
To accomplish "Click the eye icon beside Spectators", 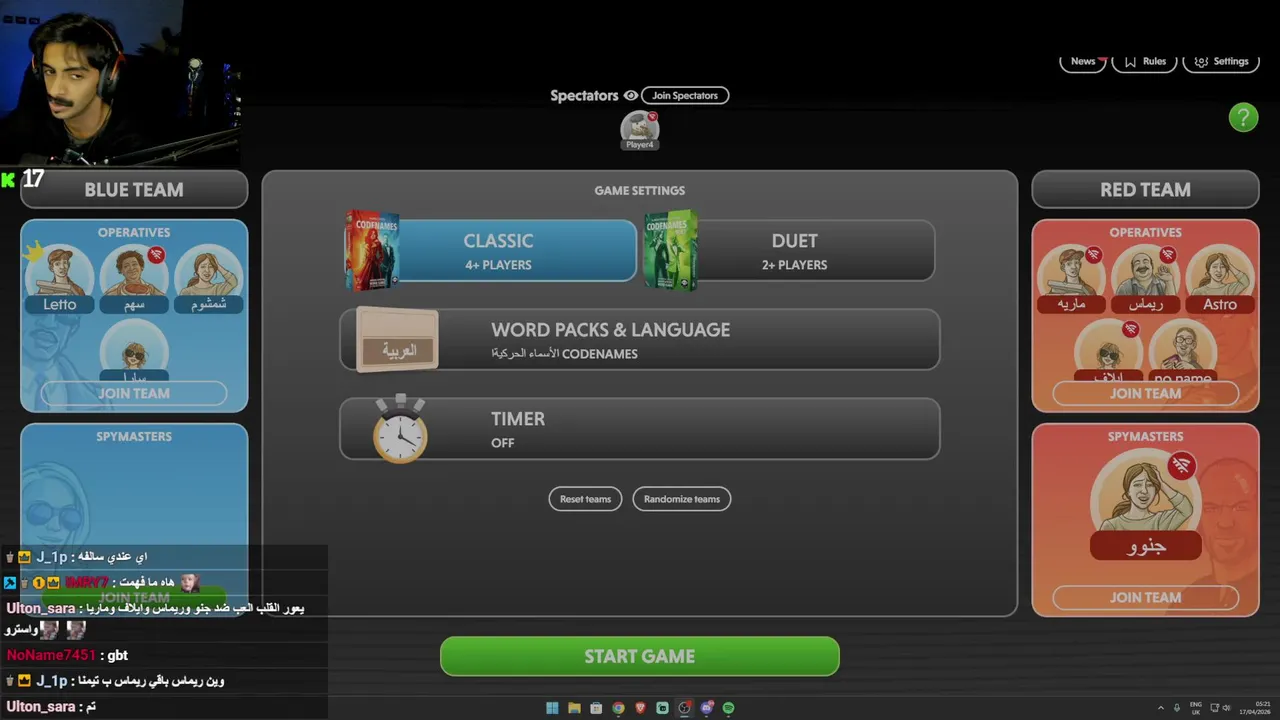I will pyautogui.click(x=630, y=96).
